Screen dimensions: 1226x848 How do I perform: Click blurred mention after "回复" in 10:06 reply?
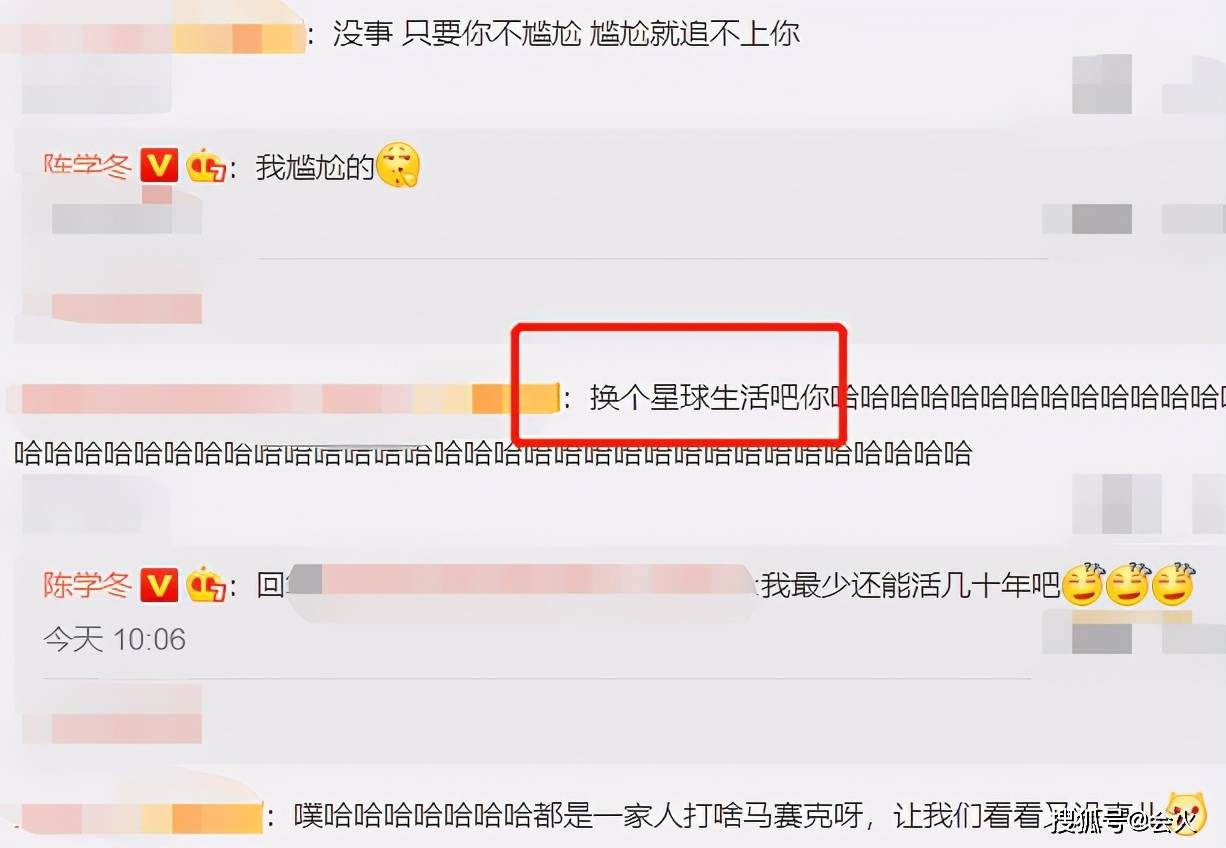[x=523, y=585]
